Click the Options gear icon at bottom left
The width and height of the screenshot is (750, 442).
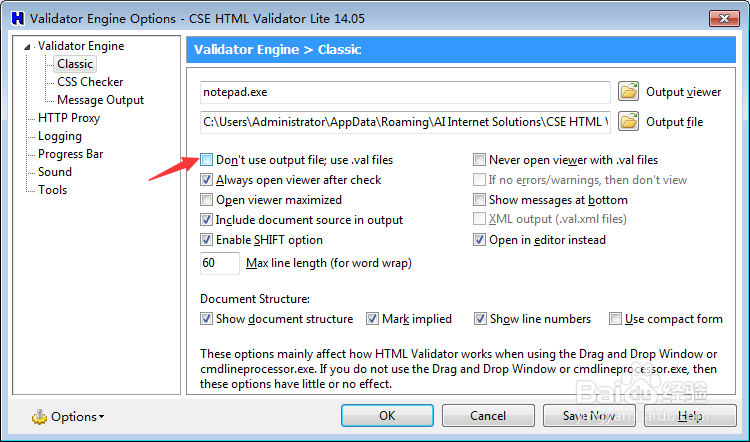pyautogui.click(x=39, y=416)
